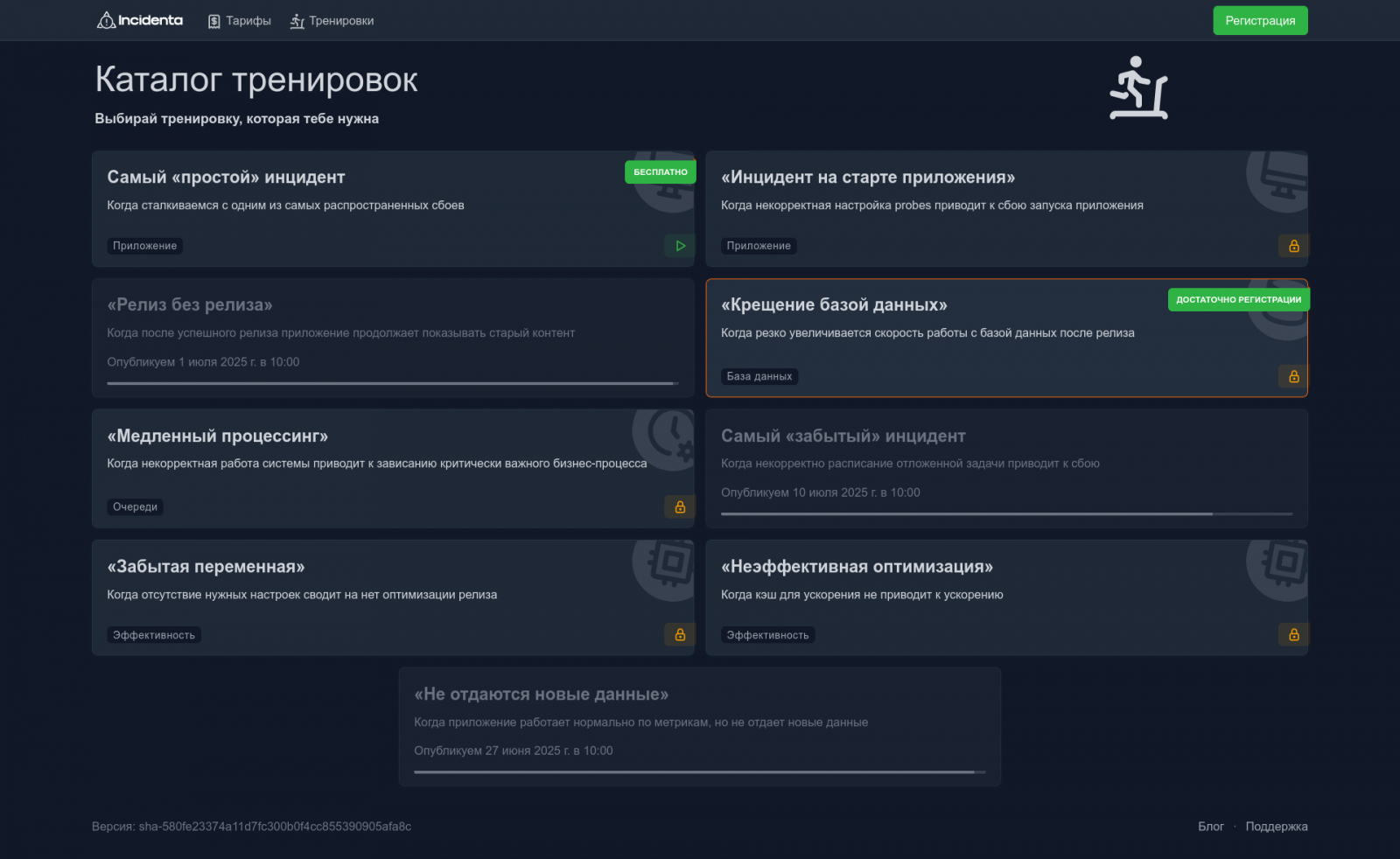Click lock icon on «Крещение базой данных»
Viewport: 1400px width, 859px height.
(1293, 376)
